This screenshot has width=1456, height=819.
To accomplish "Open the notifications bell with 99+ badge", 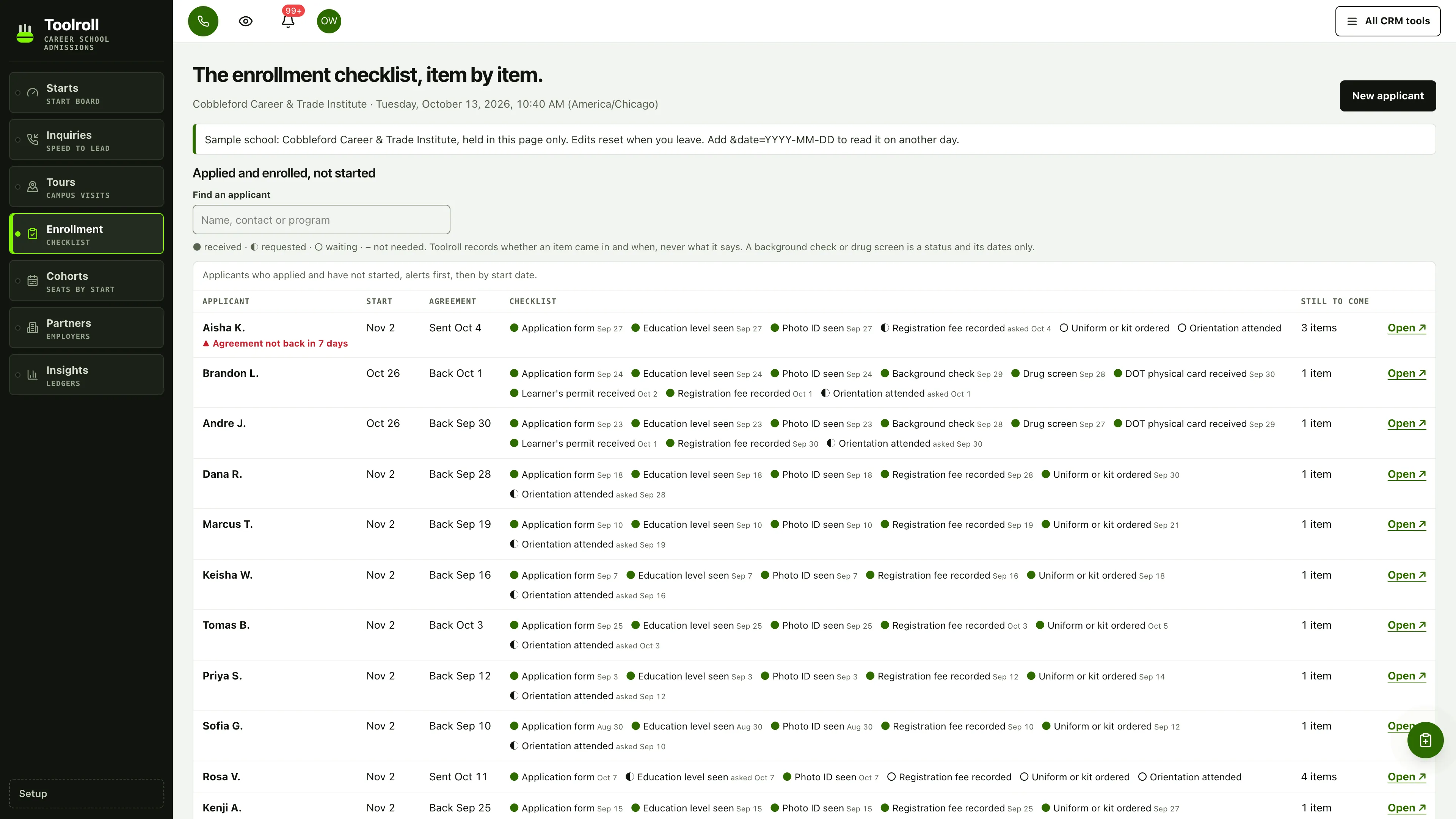I will (x=288, y=21).
